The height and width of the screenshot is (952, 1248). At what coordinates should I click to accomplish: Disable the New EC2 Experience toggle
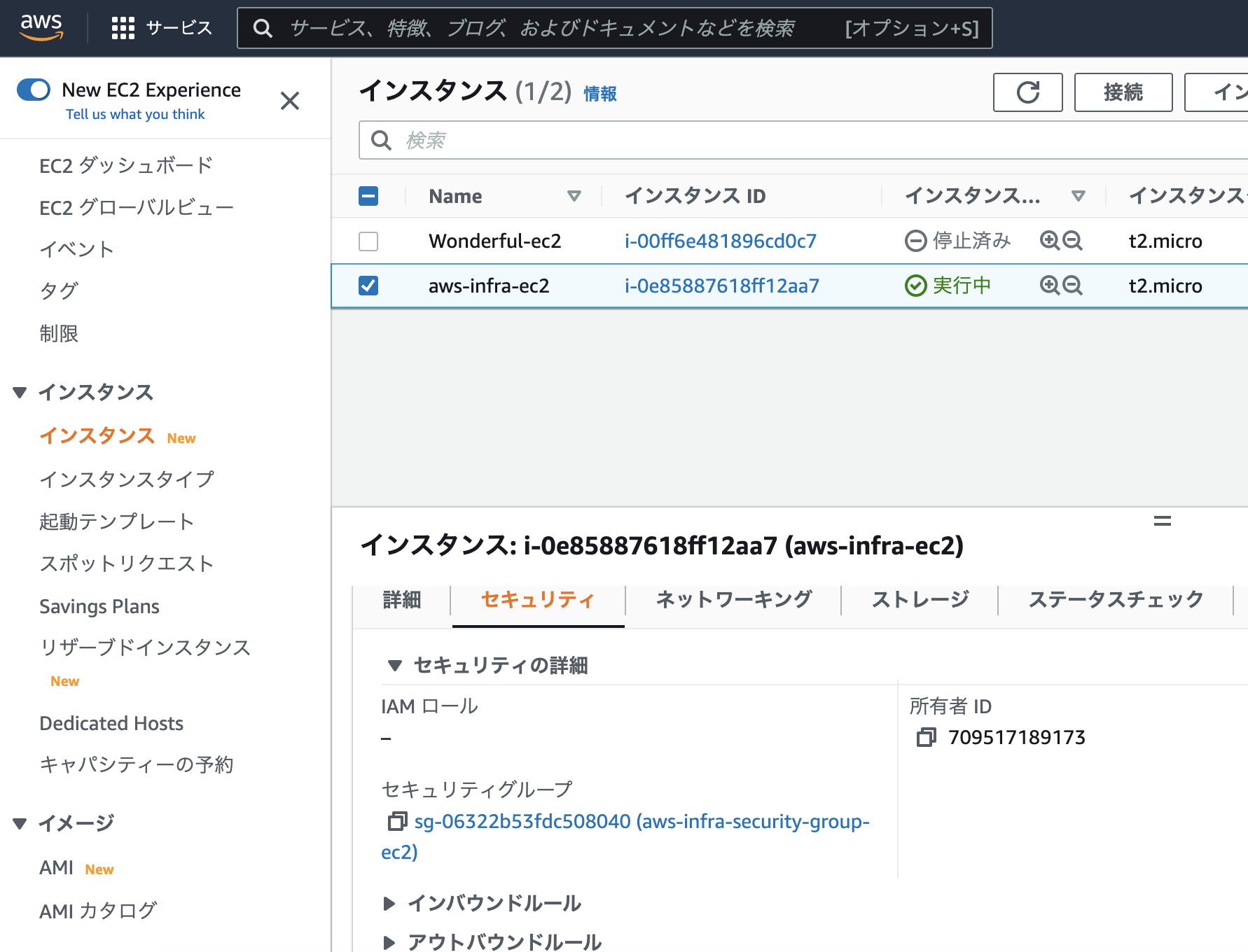[x=34, y=90]
